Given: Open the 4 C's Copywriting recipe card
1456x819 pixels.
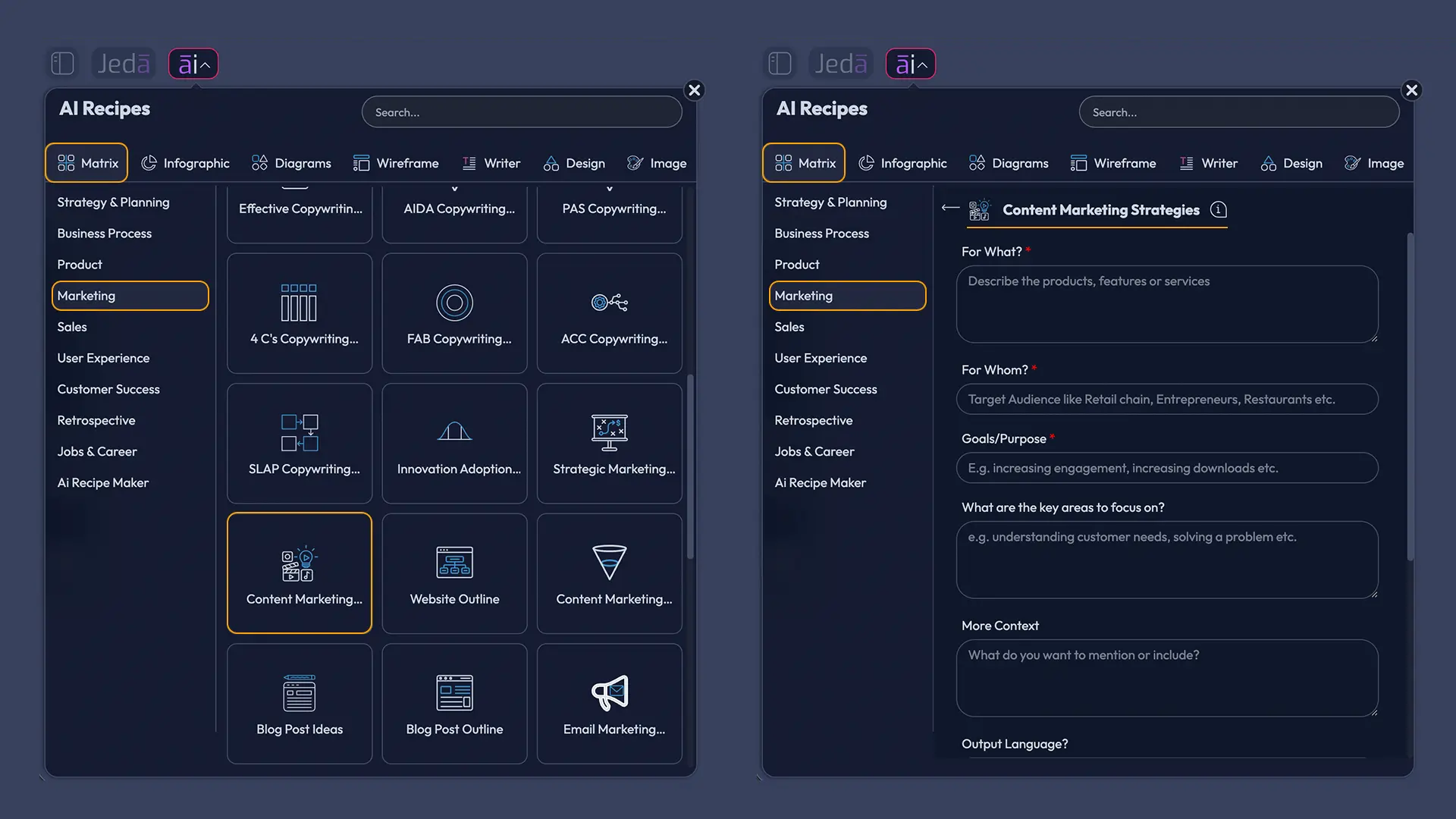Looking at the screenshot, I should (300, 313).
